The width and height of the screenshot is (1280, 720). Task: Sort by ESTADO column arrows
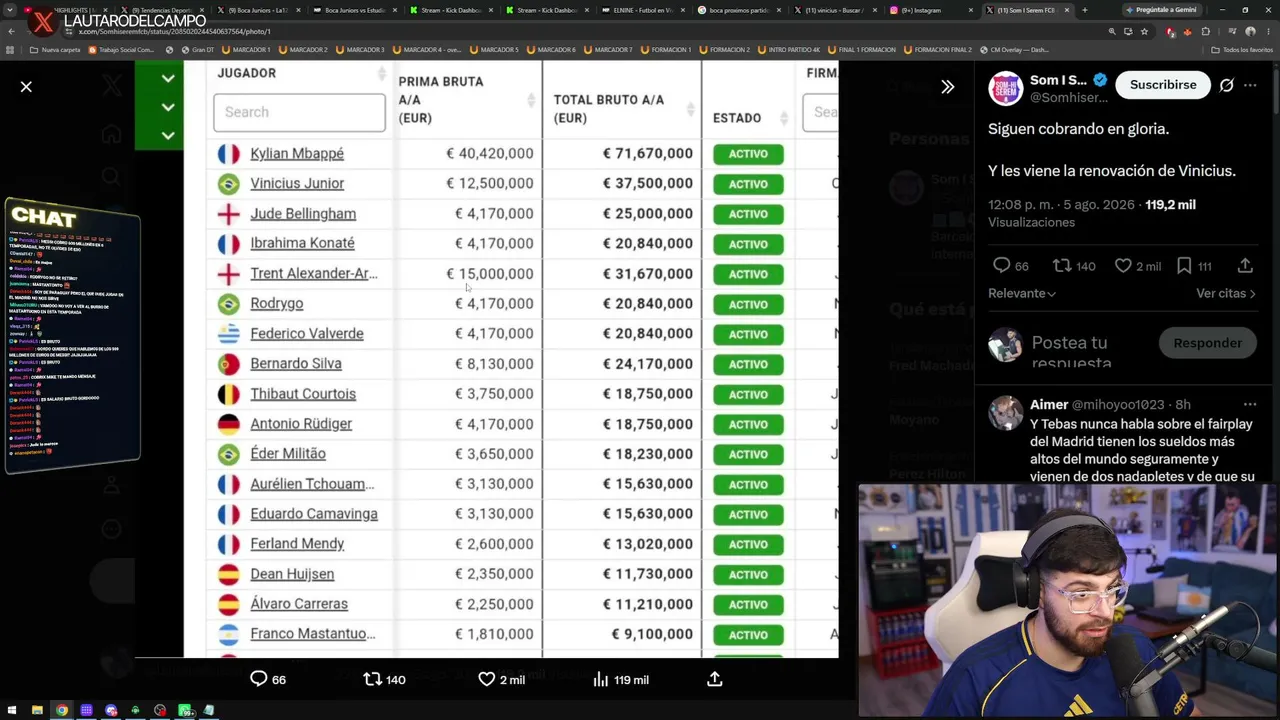point(783,118)
